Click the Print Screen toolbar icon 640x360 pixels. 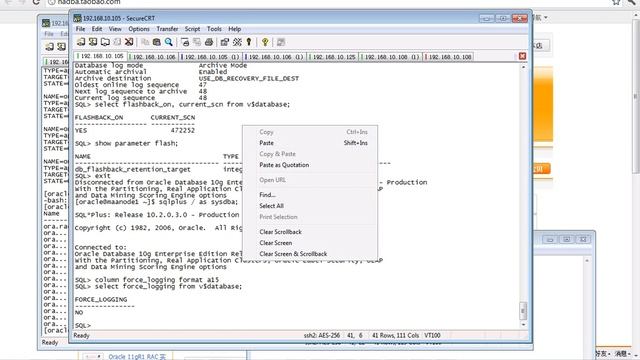[184, 42]
